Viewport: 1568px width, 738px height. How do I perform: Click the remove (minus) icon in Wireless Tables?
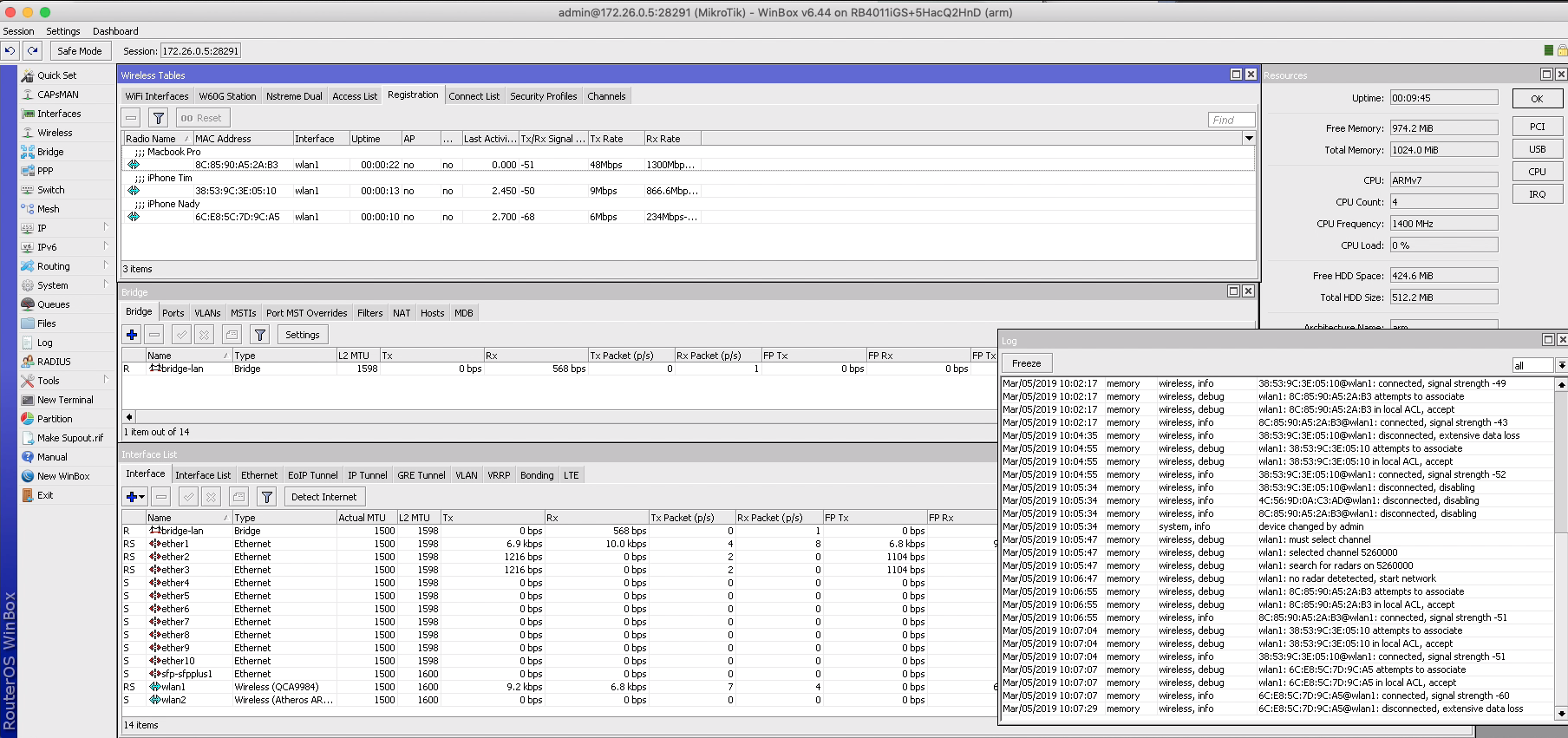[x=132, y=118]
